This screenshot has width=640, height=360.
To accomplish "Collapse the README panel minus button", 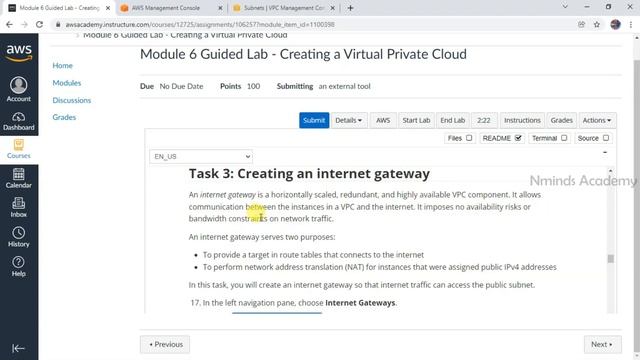I will coord(605,152).
